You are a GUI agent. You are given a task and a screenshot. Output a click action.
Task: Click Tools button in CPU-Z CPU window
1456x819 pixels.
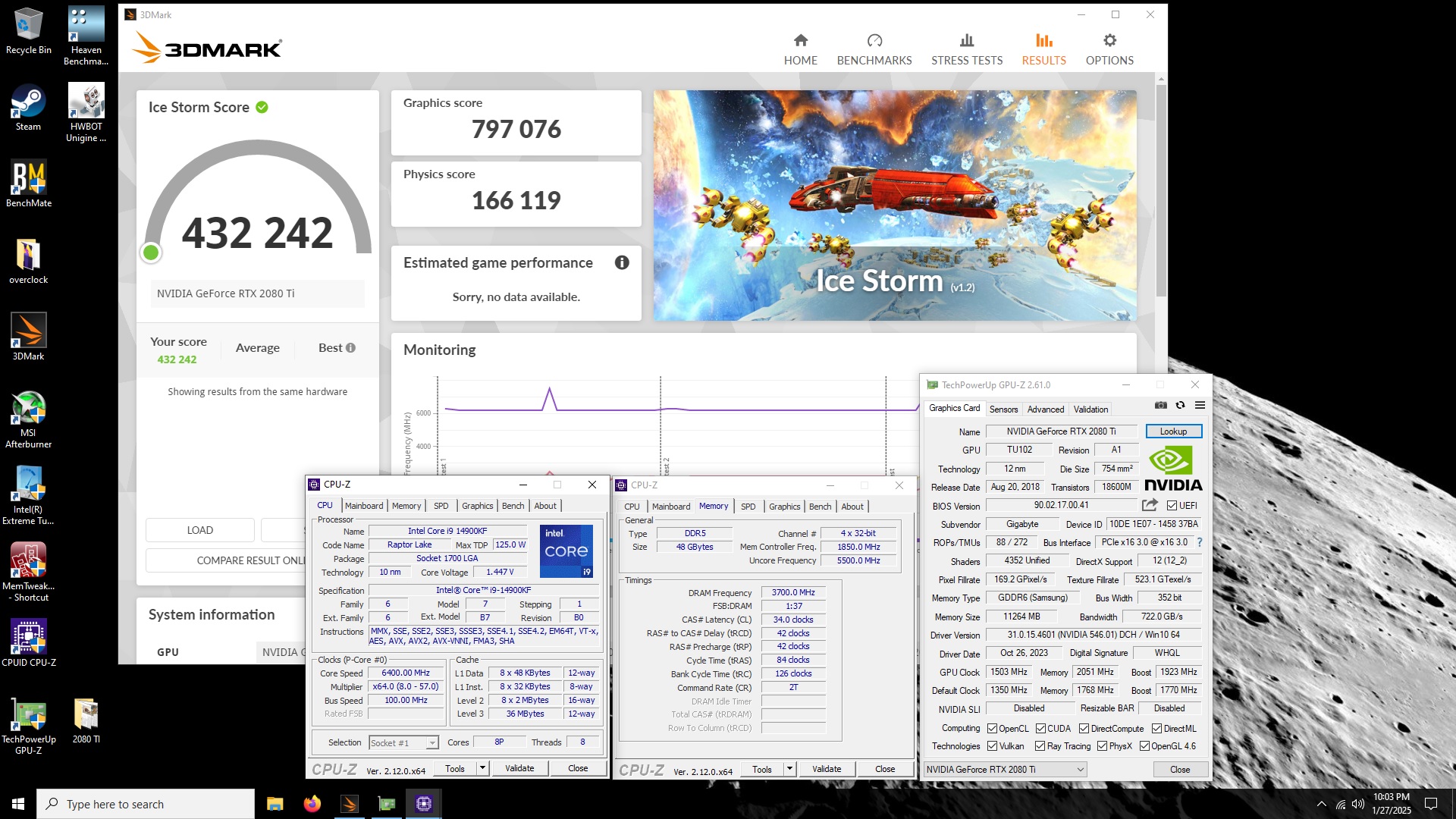point(455,768)
